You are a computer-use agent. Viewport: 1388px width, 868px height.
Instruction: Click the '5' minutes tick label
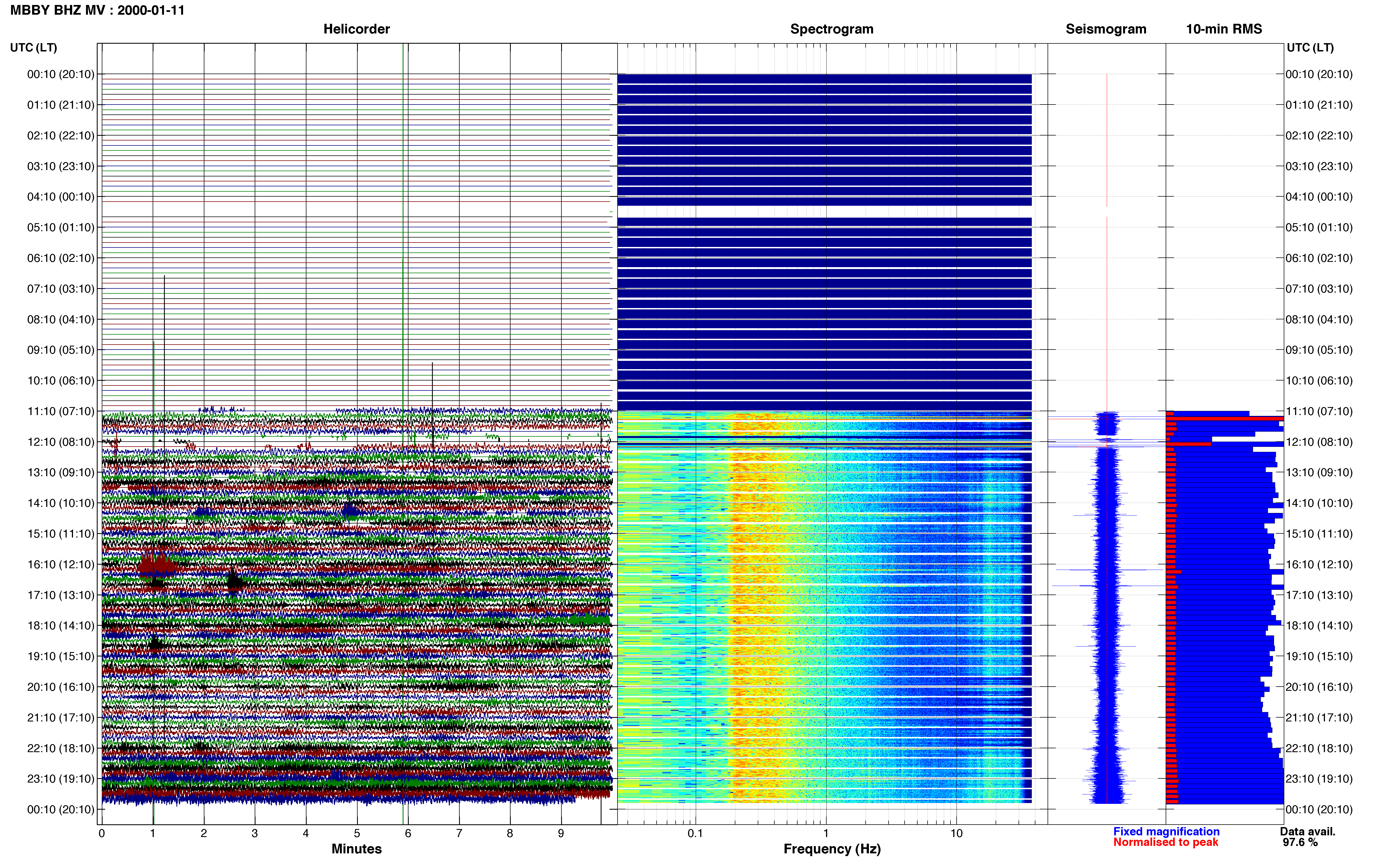click(x=357, y=833)
